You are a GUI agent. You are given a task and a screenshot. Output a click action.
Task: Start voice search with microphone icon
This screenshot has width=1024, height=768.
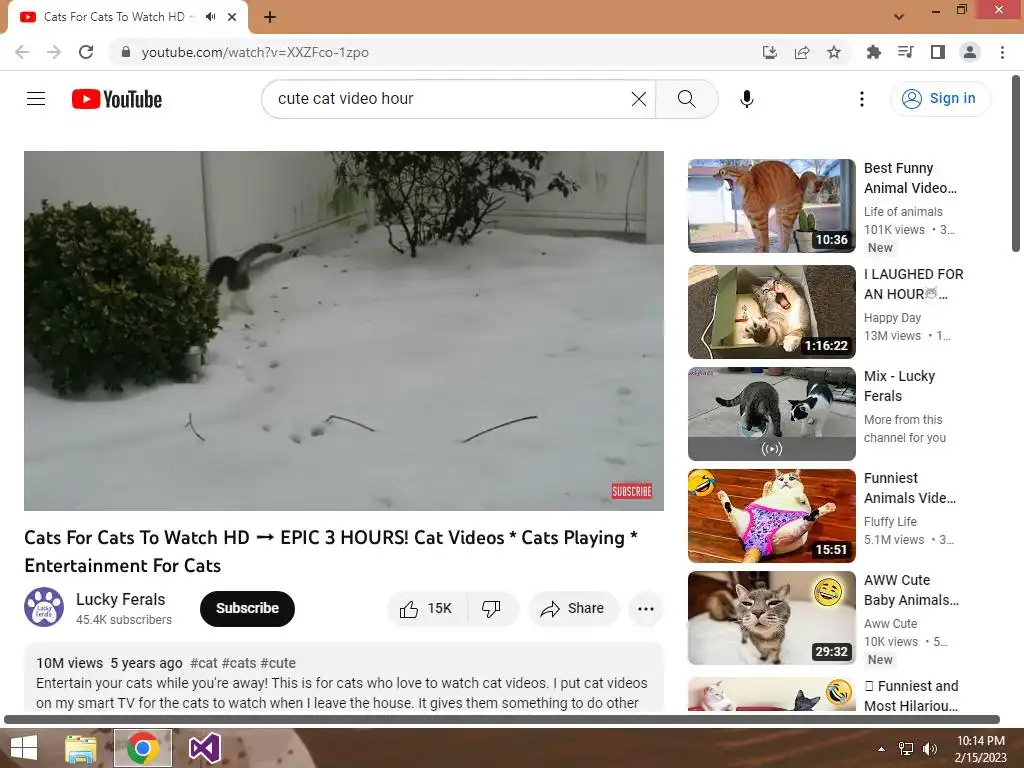746,99
